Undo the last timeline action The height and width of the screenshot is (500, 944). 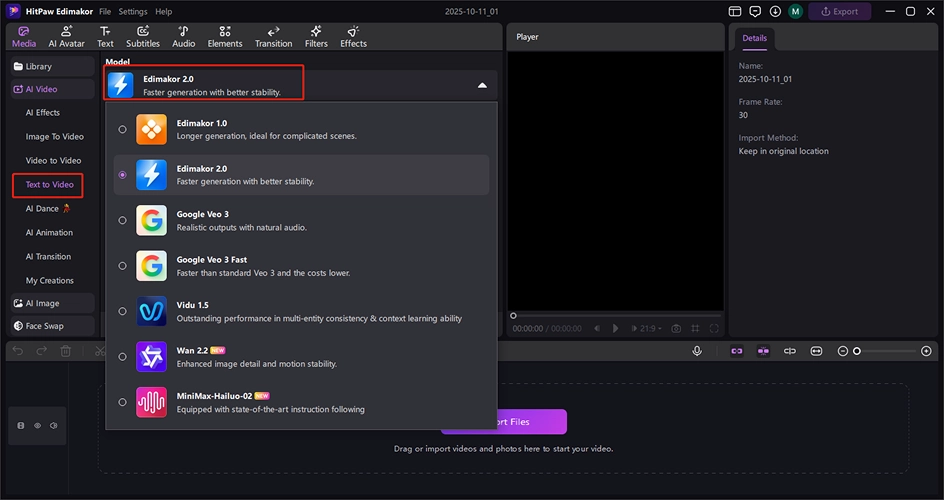18,351
